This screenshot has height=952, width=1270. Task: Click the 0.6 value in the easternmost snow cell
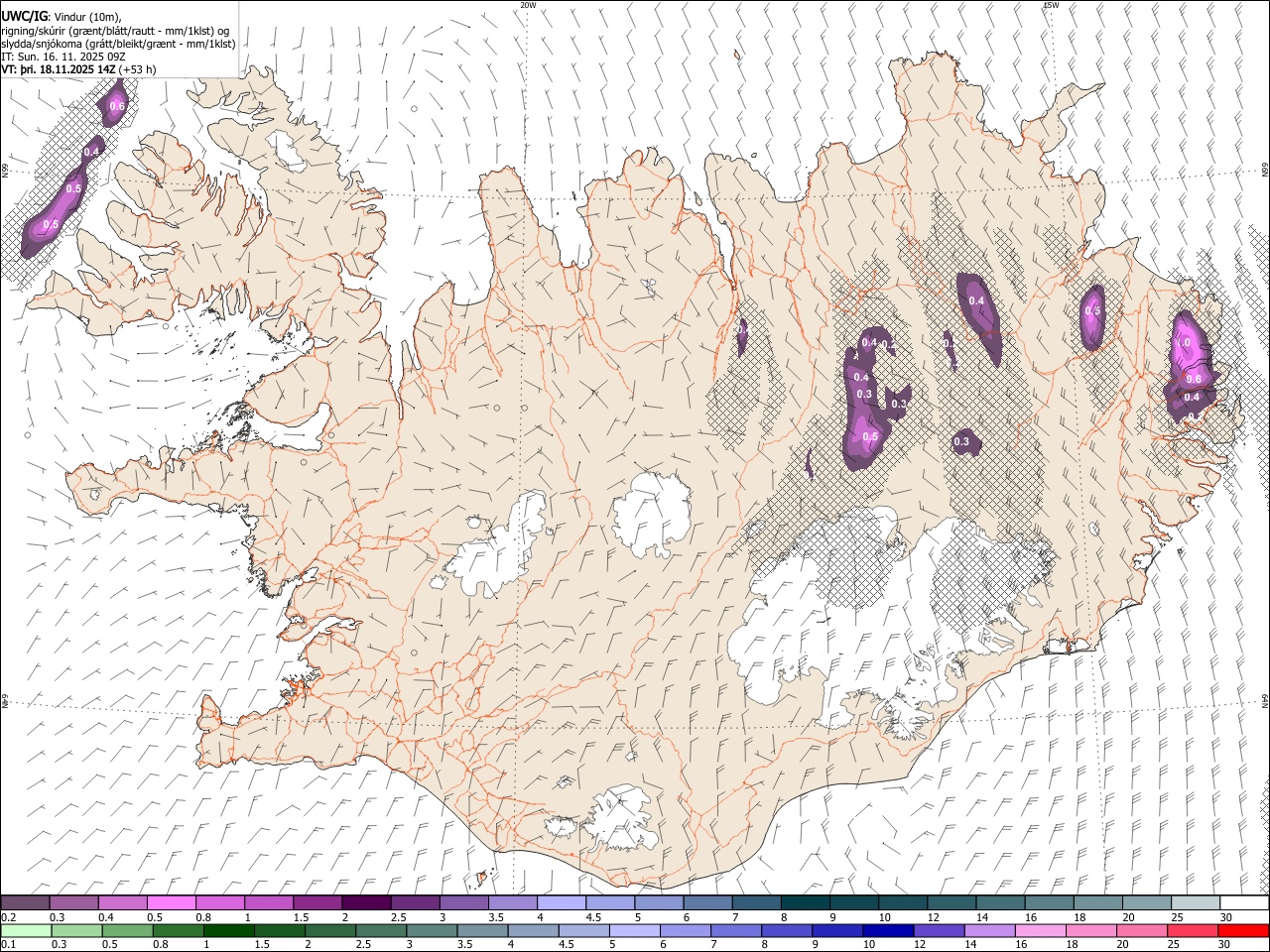coord(1195,379)
